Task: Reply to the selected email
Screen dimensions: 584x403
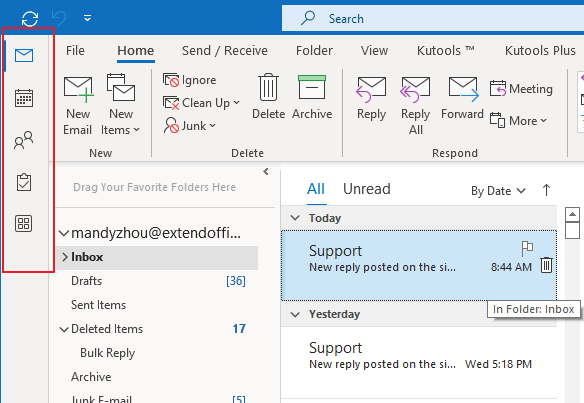Action: click(371, 99)
